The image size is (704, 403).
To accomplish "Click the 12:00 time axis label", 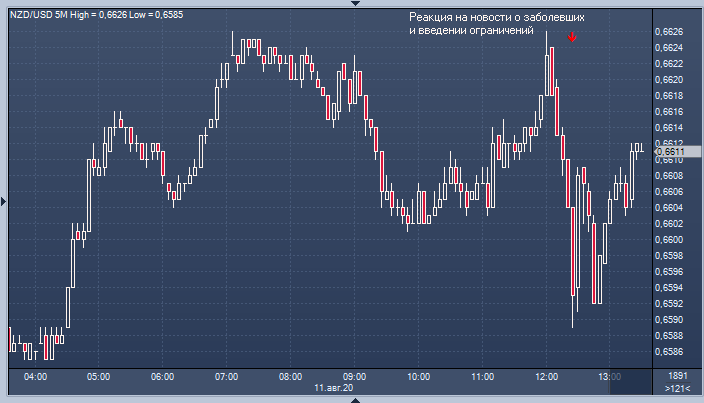I will point(547,377).
